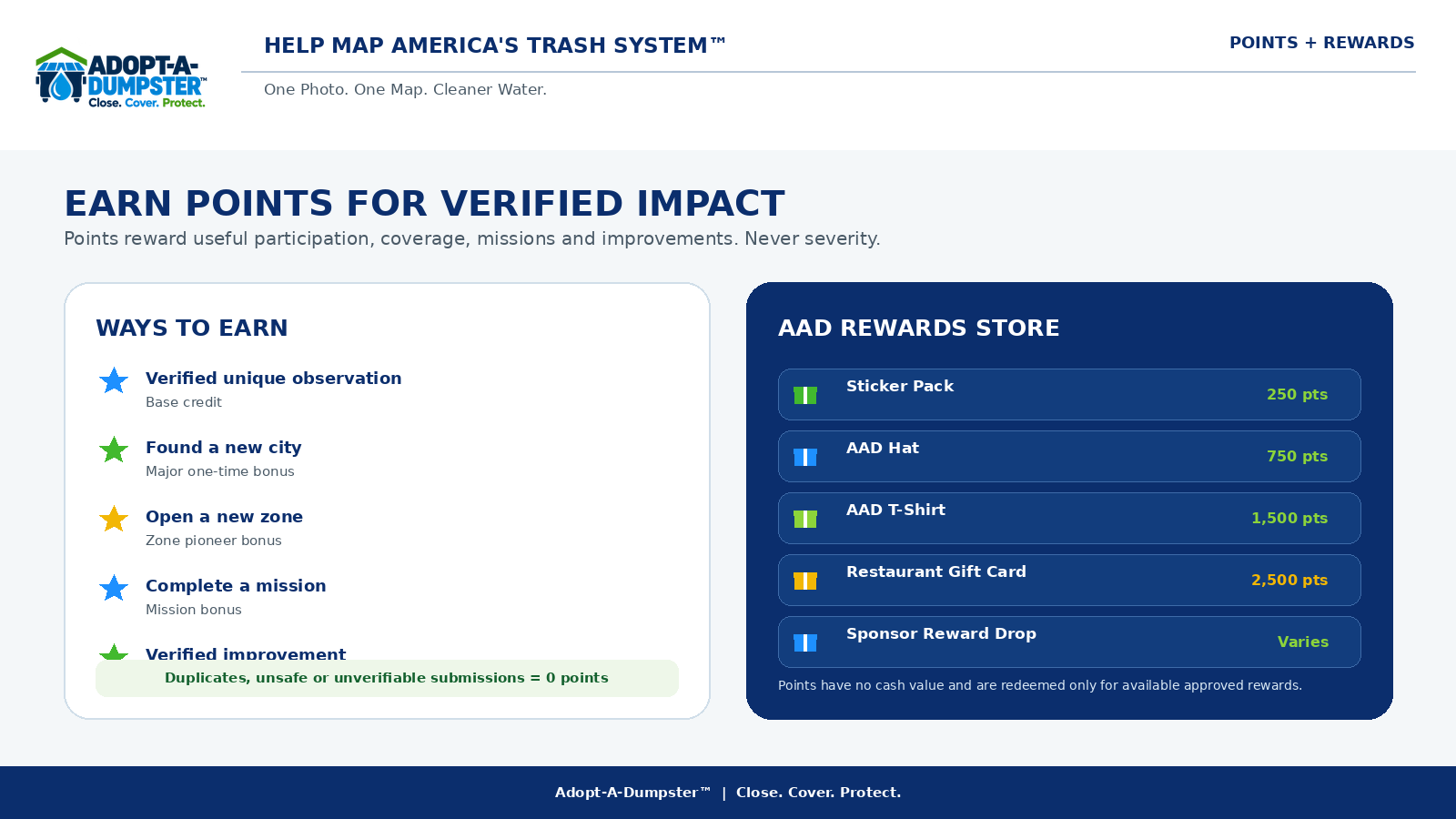
Task: Click the blue star beside Complete a mission
Action: tap(114, 588)
